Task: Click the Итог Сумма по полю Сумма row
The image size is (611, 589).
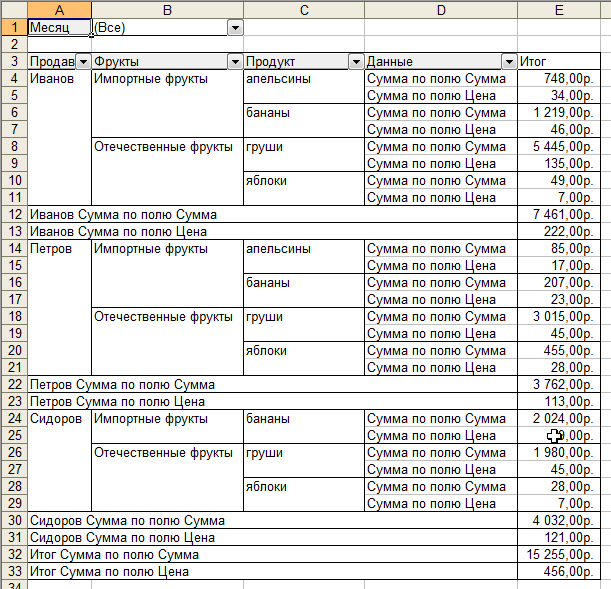Action: [x=272, y=554]
